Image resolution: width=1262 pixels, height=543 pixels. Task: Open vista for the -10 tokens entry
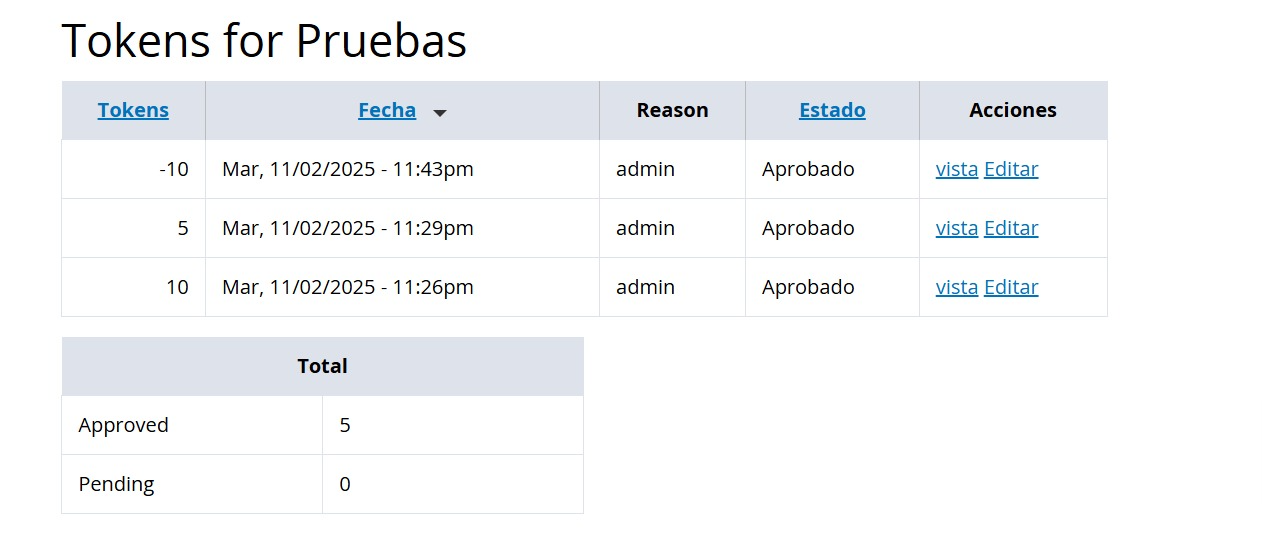(956, 170)
